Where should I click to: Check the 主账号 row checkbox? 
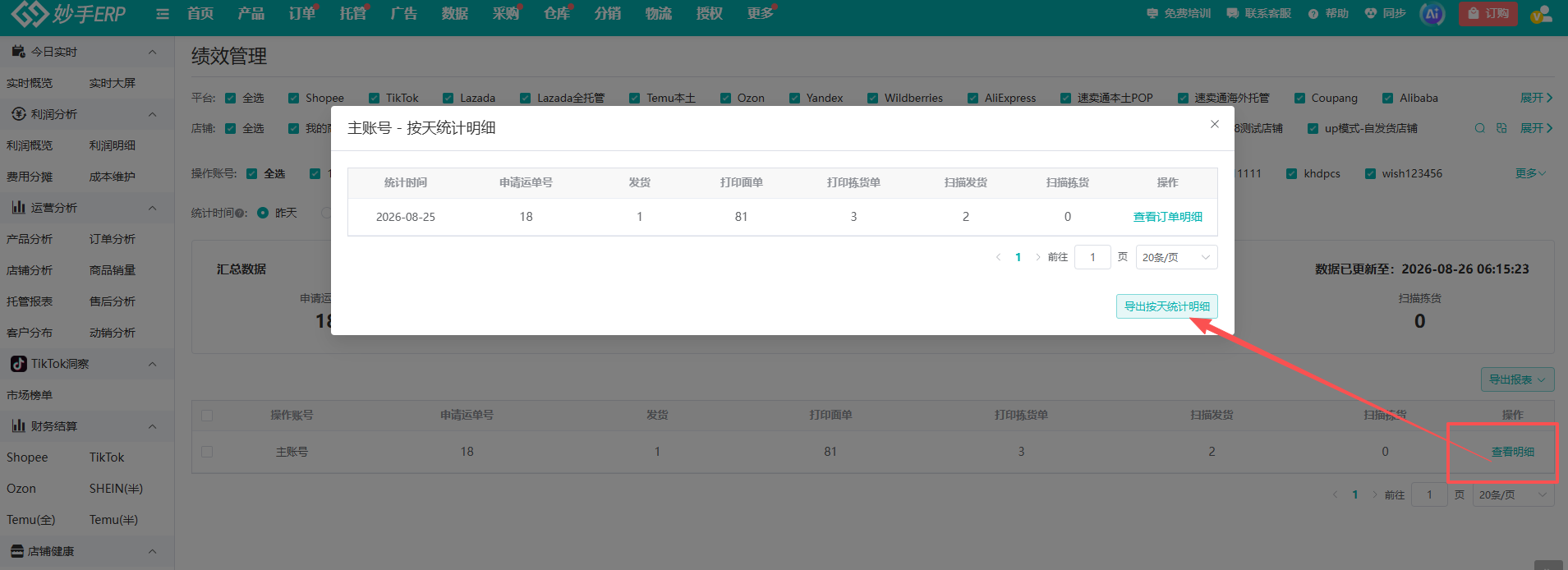coord(207,452)
